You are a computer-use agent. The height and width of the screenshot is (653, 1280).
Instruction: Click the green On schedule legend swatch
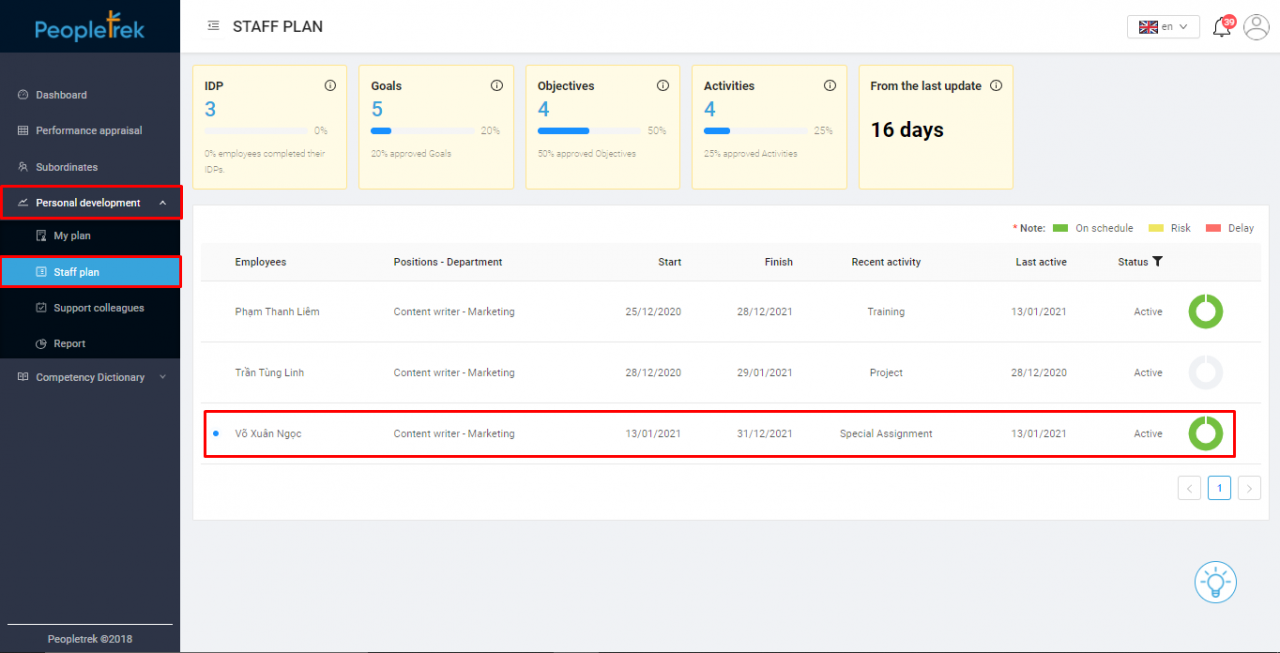(1061, 228)
